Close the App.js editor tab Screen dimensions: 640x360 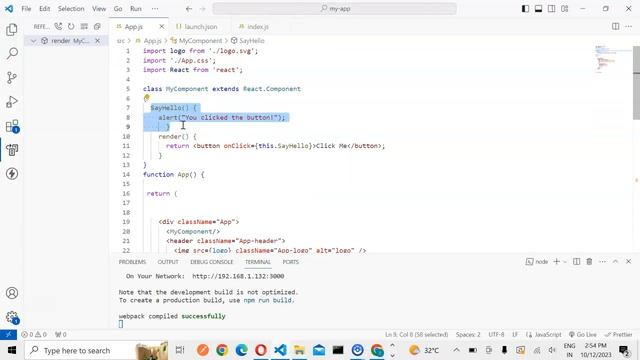[162, 27]
